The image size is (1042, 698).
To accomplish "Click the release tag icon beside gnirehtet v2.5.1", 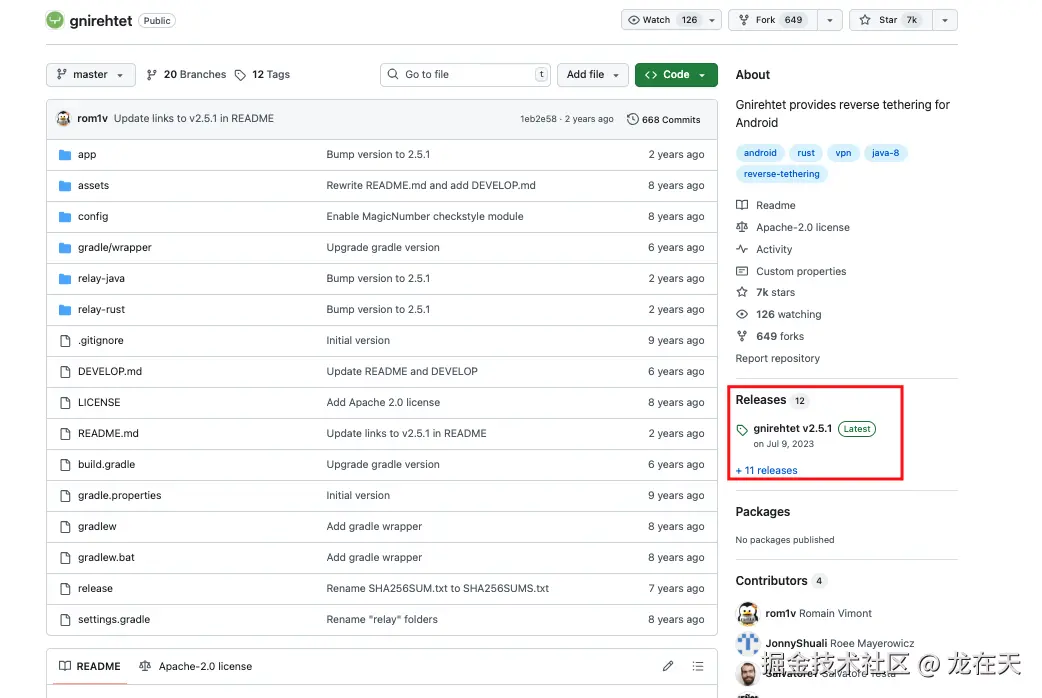I will click(x=742, y=430).
